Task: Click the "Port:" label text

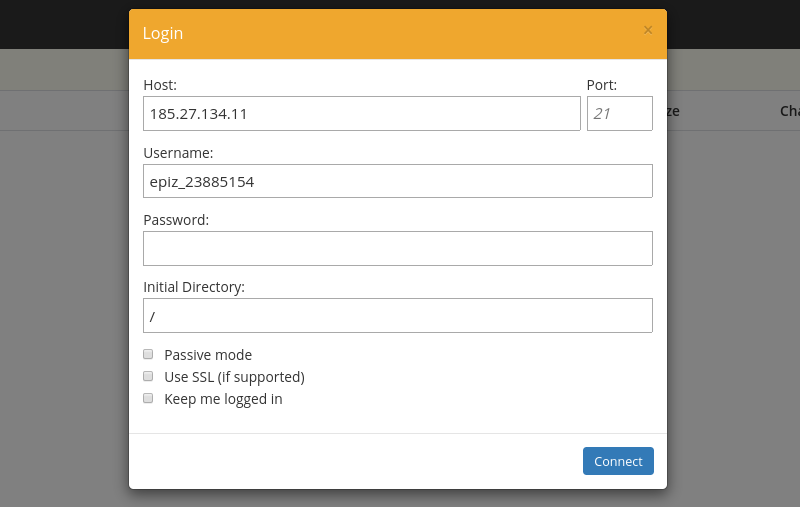Action: pos(601,85)
